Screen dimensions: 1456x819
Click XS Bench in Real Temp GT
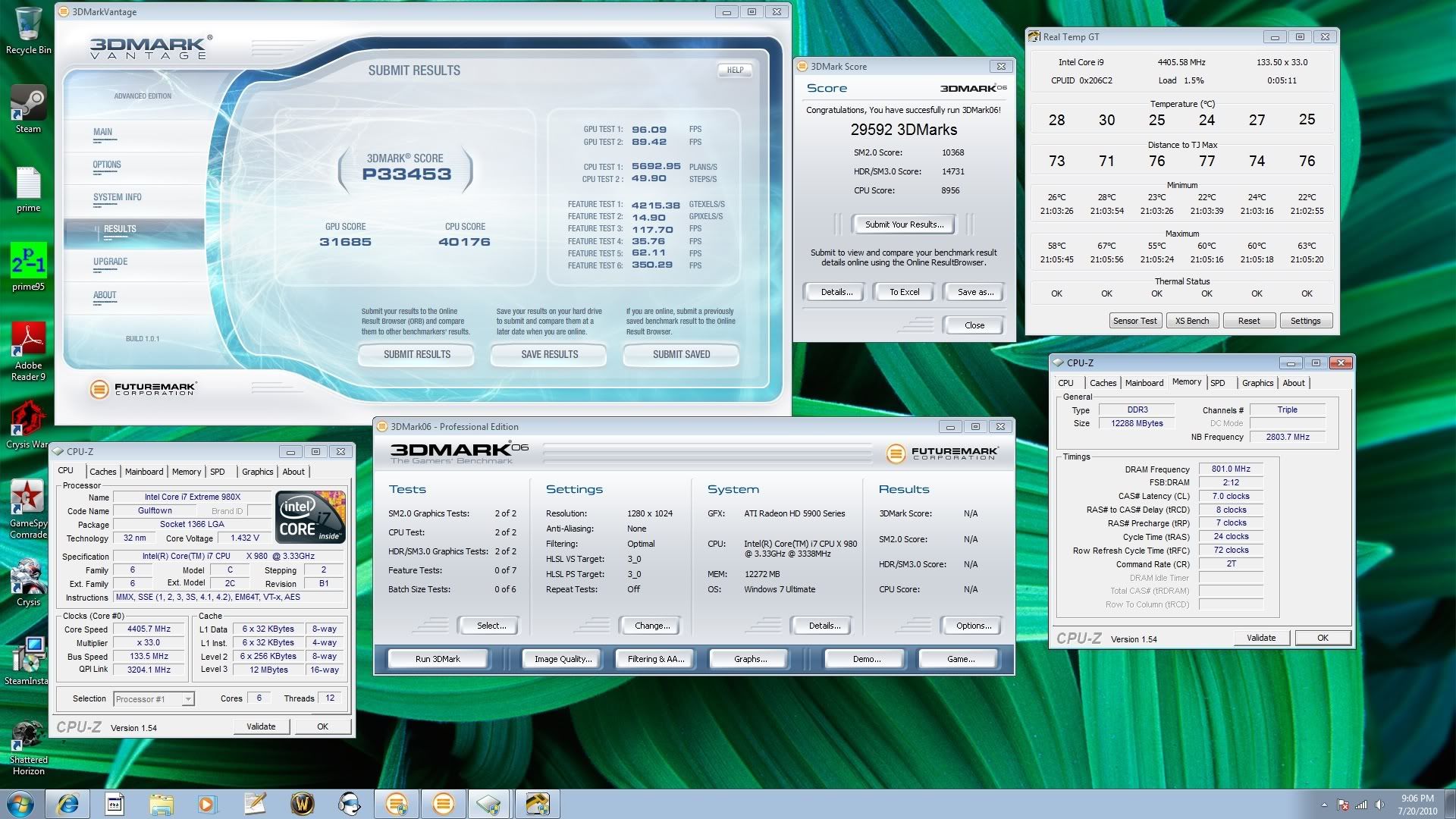pyautogui.click(x=1192, y=321)
